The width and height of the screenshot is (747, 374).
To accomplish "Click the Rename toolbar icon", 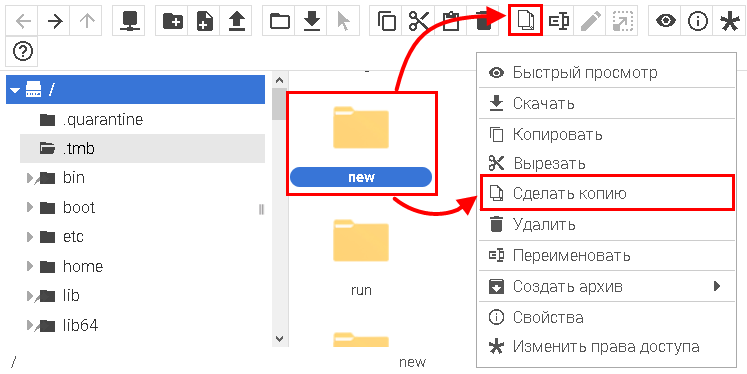I will pos(558,21).
